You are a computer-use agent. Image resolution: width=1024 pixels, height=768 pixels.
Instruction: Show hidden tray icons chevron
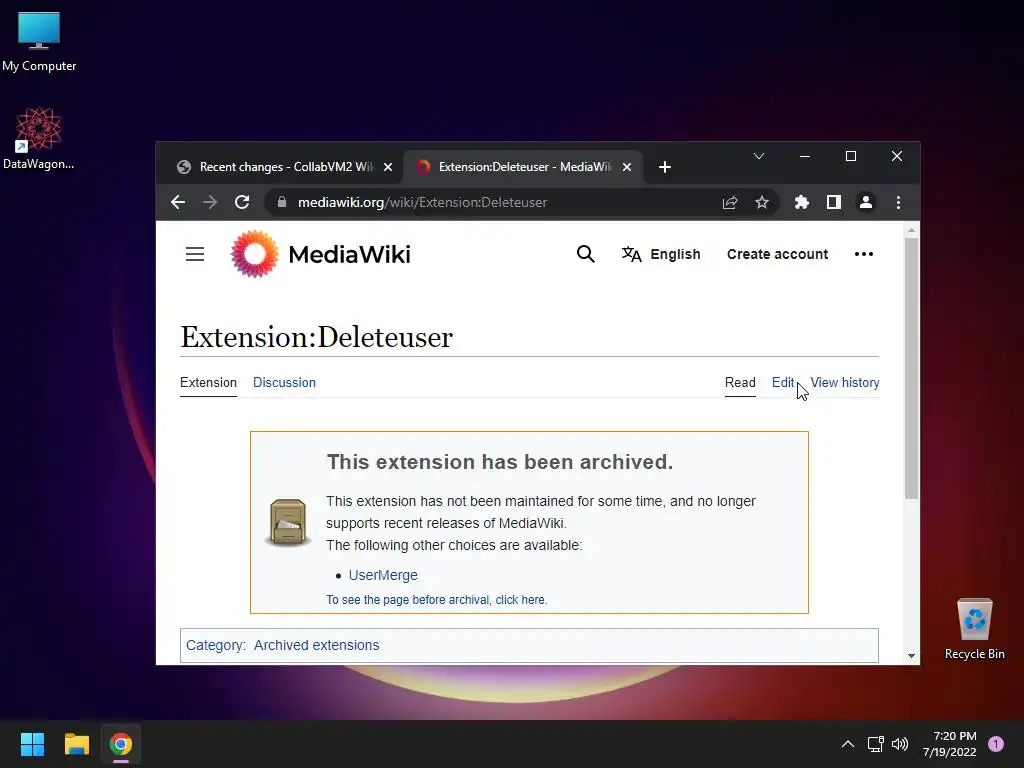847,744
